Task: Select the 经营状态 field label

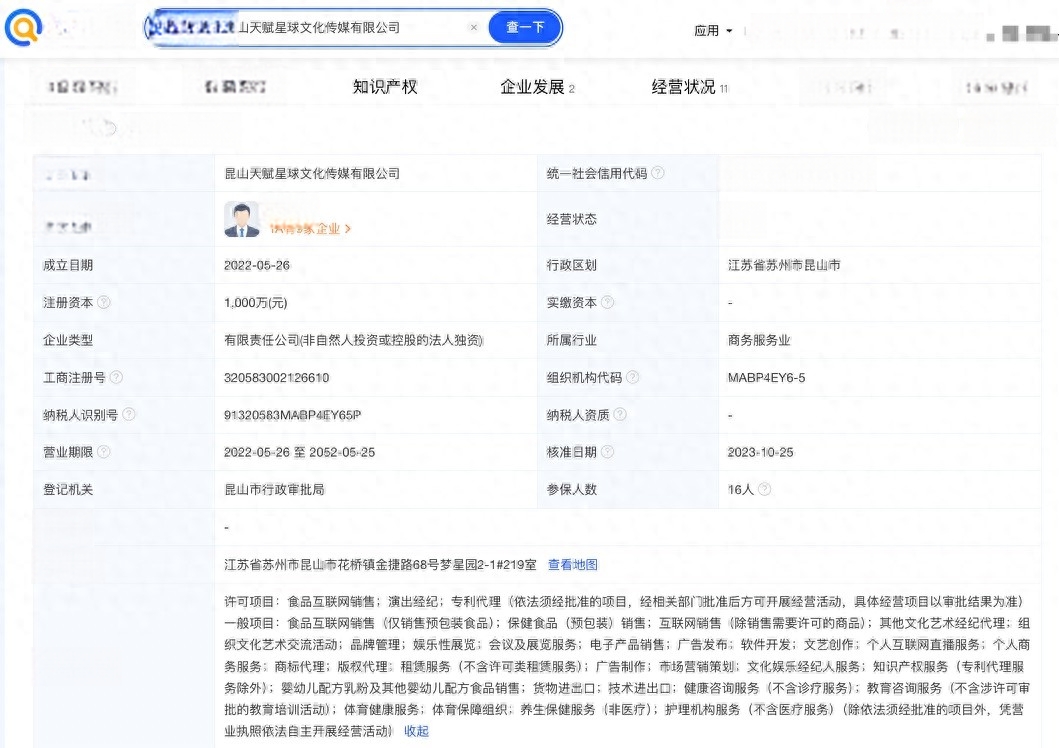Action: [x=572, y=219]
